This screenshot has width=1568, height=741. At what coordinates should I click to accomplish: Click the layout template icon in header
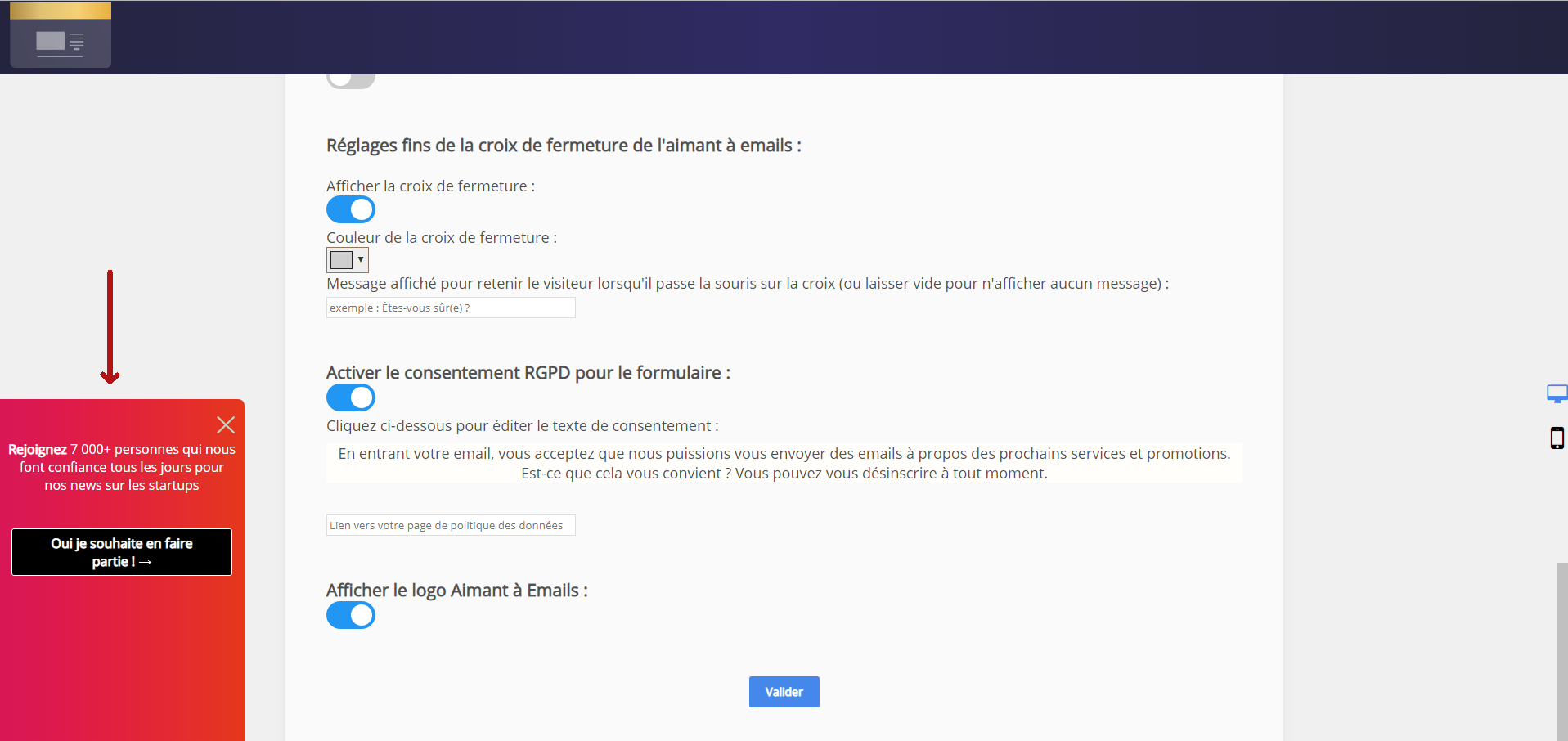coord(60,43)
